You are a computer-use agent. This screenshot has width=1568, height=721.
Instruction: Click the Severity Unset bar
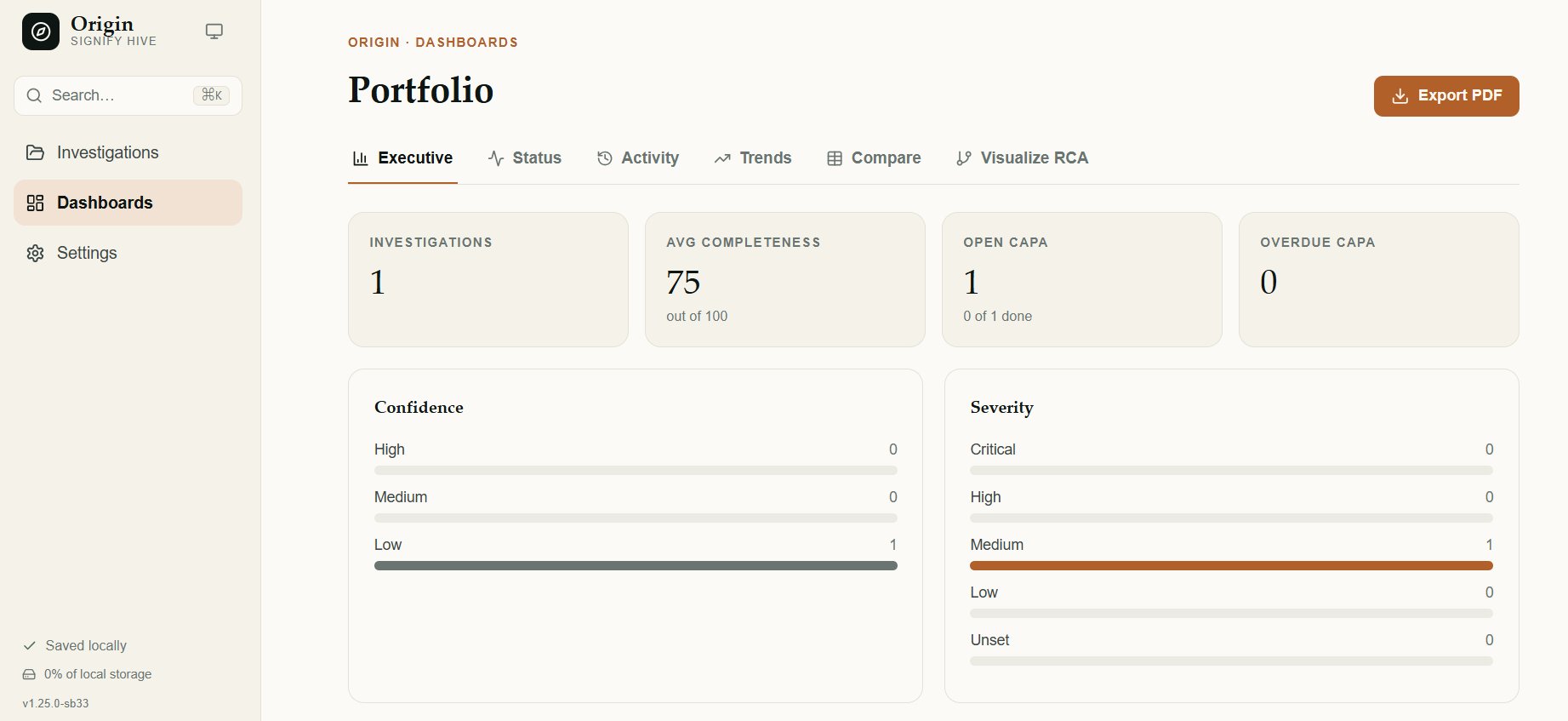tap(1231, 661)
